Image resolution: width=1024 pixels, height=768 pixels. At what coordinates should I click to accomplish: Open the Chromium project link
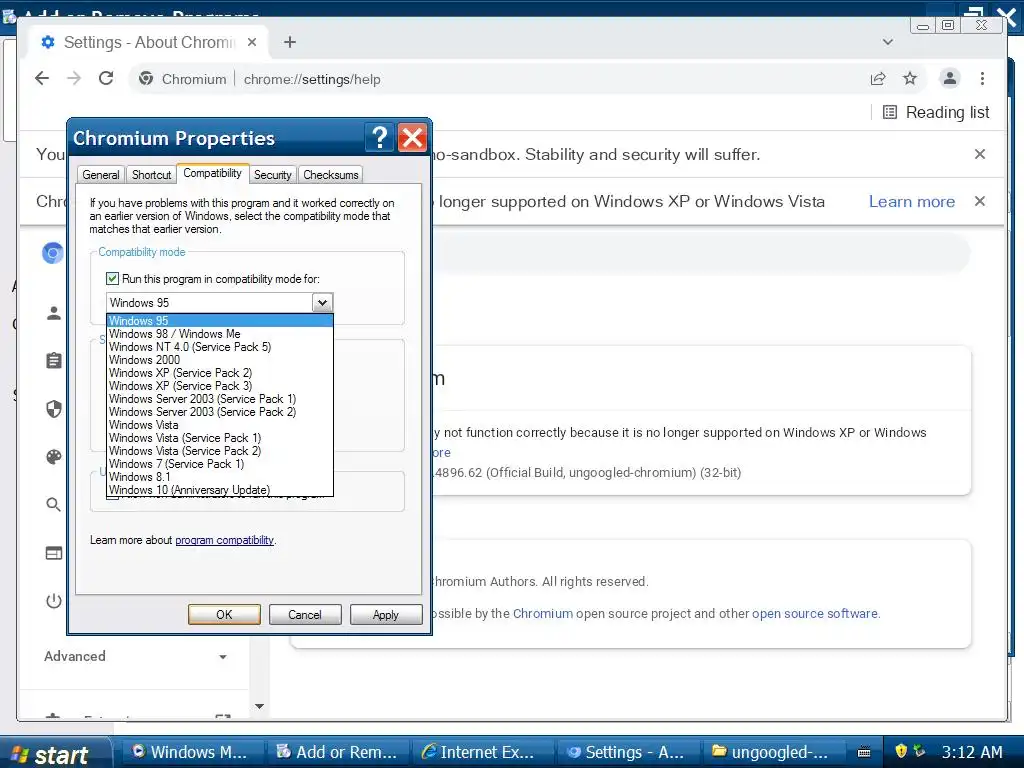tap(543, 614)
